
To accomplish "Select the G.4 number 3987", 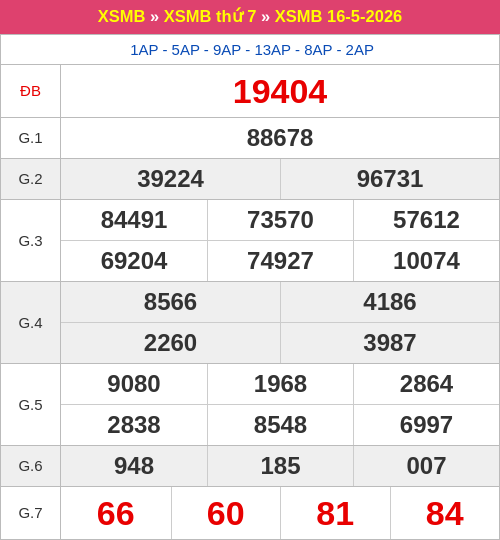I will point(390,343).
